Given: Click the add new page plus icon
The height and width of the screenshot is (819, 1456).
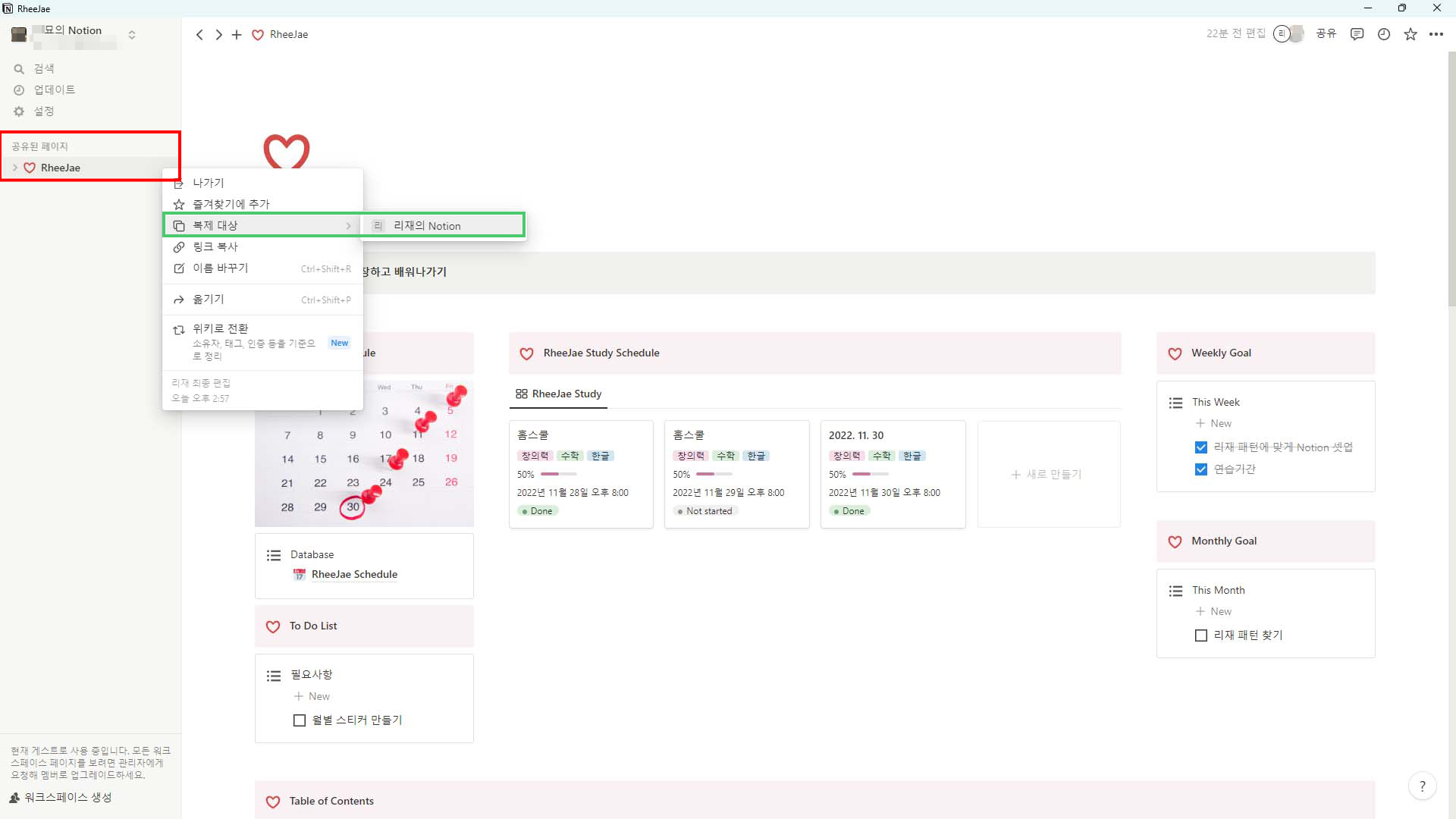Looking at the screenshot, I should click(237, 35).
